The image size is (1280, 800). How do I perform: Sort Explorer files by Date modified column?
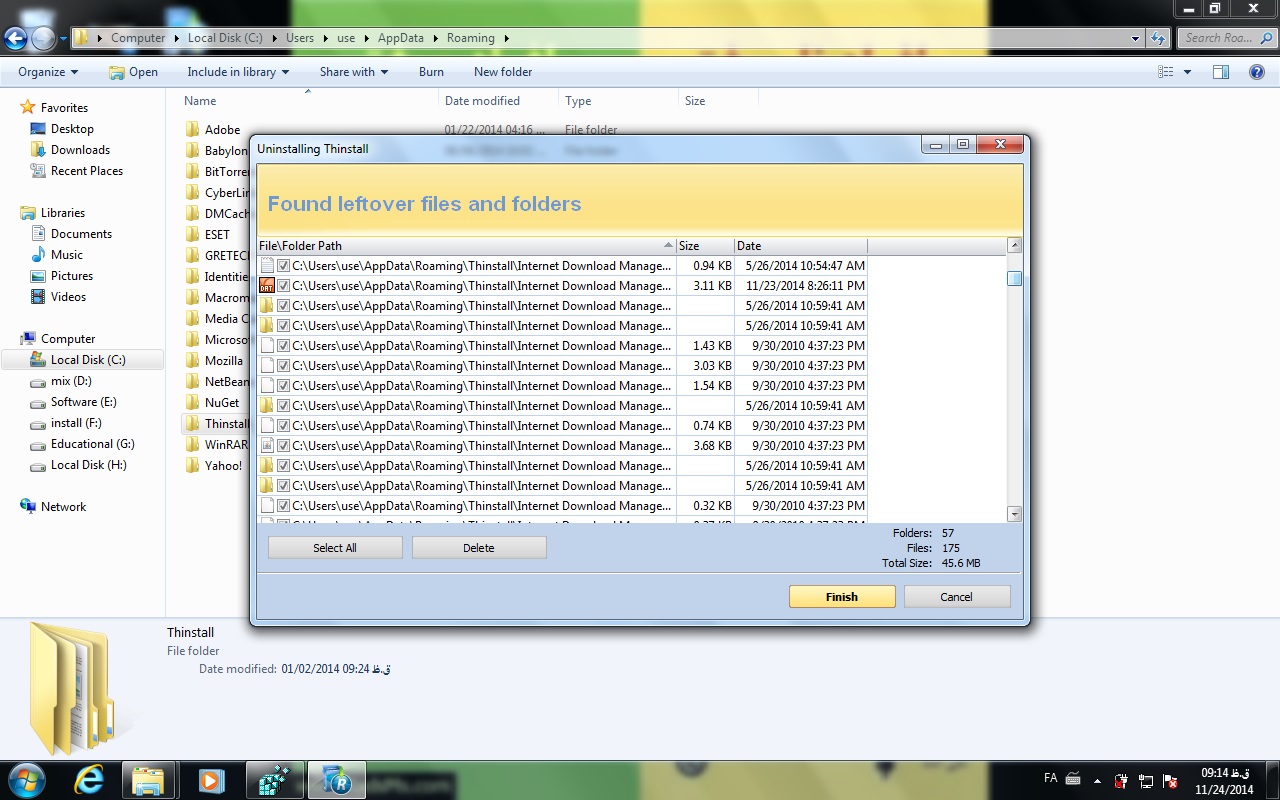pos(498,101)
